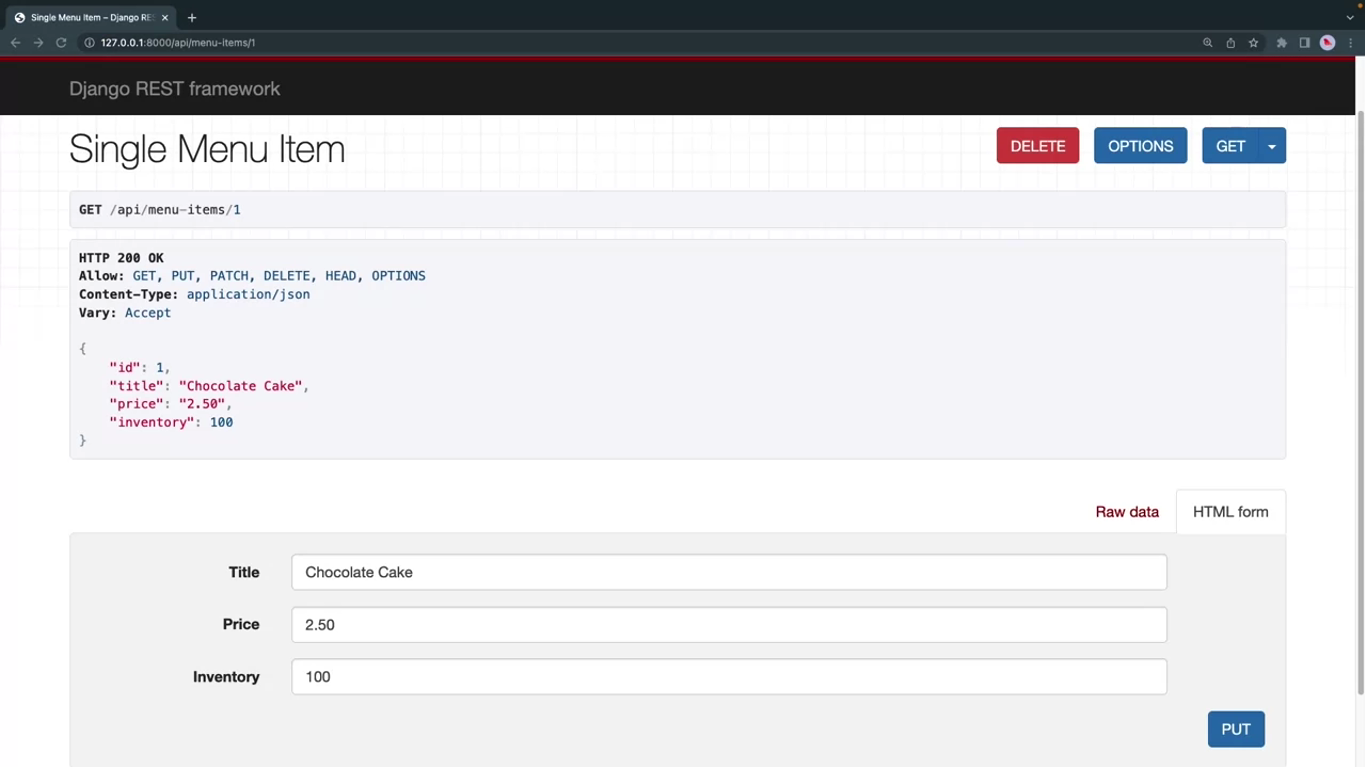Image resolution: width=1365 pixels, height=767 pixels.
Task: Click the "Chocolate Cake" value in JSON response
Action: 241,386
